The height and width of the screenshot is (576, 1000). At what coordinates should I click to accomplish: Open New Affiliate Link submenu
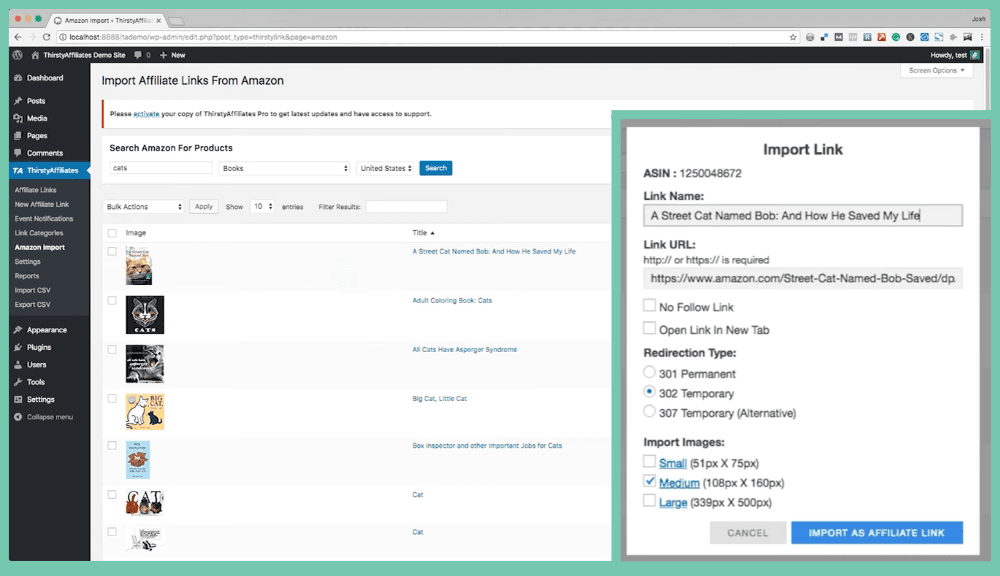(x=41, y=204)
